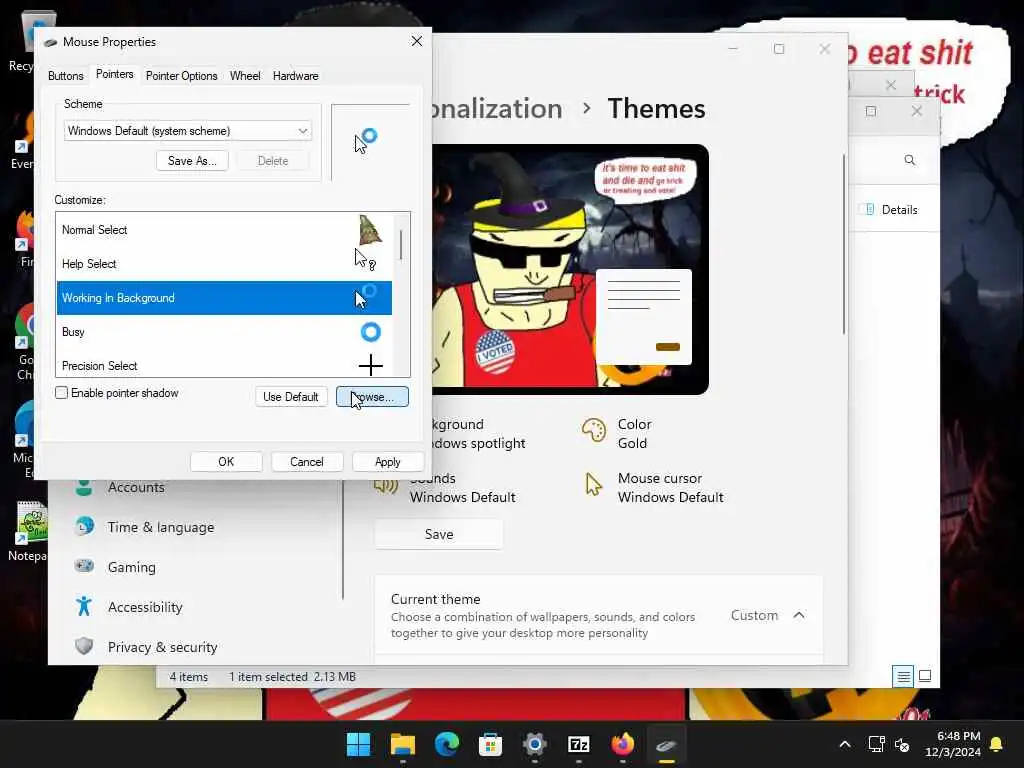Switch to the Buttons tab
Screen dimensions: 1024x768
pyautogui.click(x=65, y=76)
